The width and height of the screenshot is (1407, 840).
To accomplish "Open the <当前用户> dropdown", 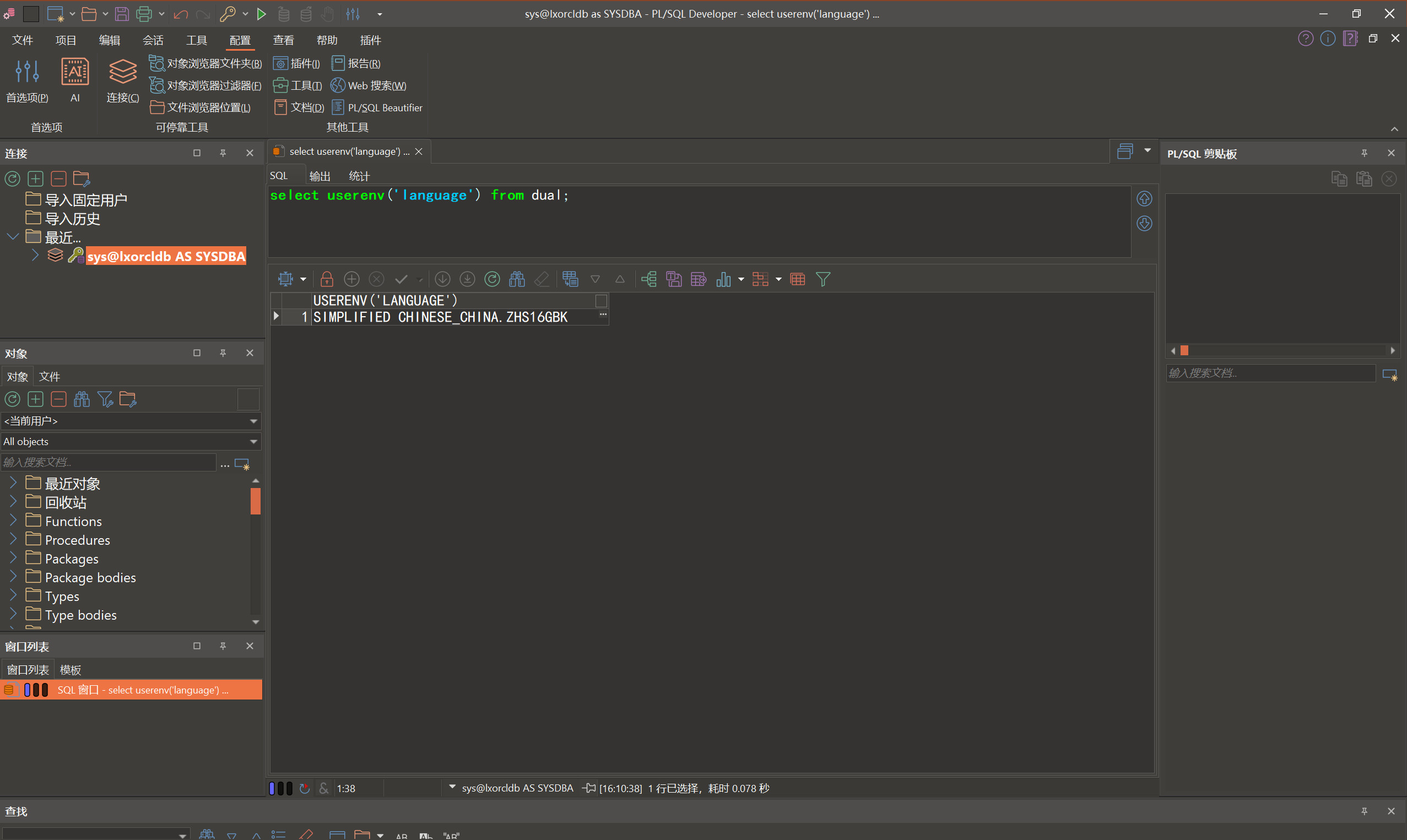I will pos(253,421).
